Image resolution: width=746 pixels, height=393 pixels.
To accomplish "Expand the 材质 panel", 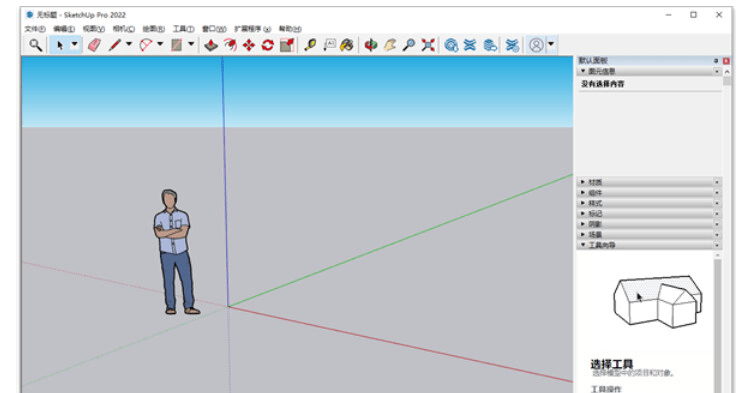I will point(583,182).
